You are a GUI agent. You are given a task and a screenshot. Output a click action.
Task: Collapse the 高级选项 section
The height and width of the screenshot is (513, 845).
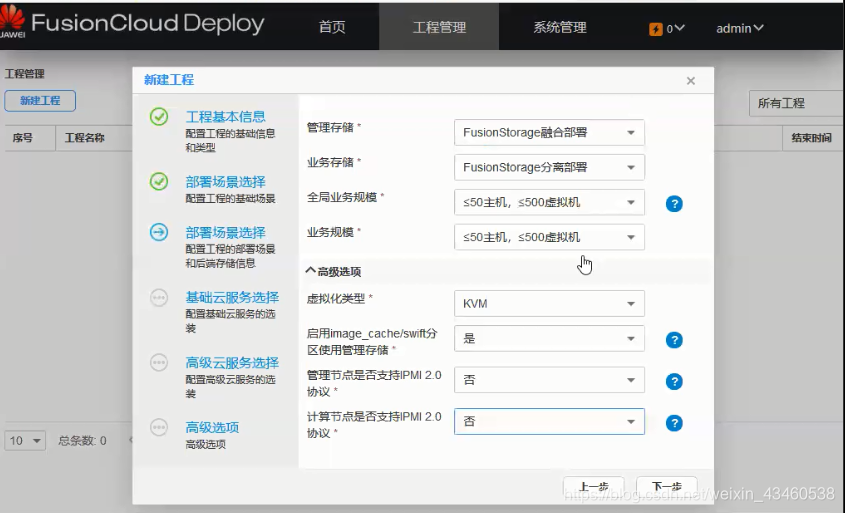[x=334, y=271]
